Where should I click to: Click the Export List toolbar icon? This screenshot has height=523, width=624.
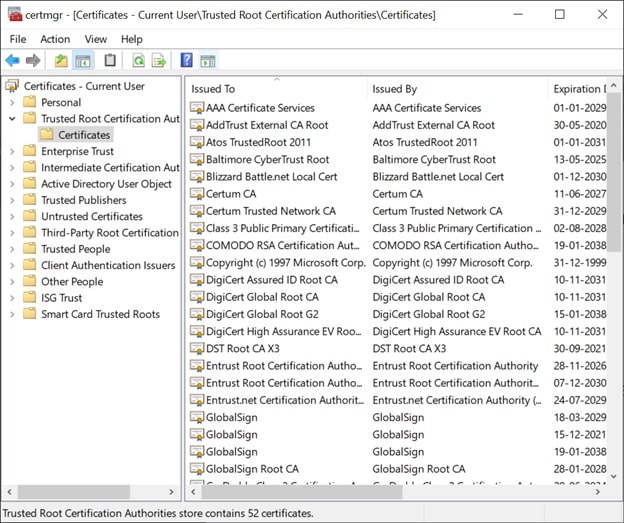click(158, 61)
